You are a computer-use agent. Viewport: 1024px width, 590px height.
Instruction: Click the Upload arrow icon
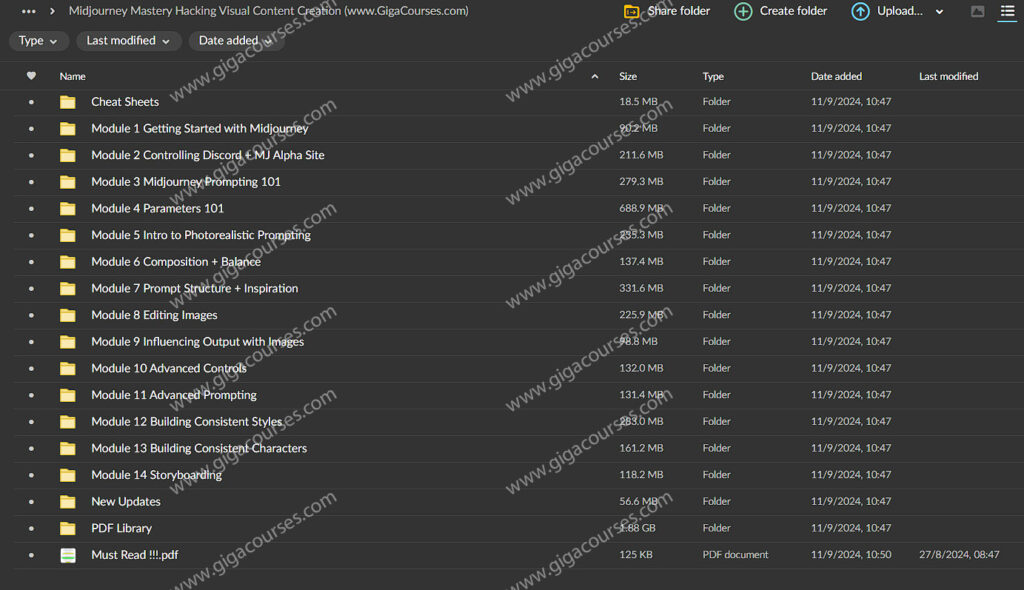click(x=860, y=11)
